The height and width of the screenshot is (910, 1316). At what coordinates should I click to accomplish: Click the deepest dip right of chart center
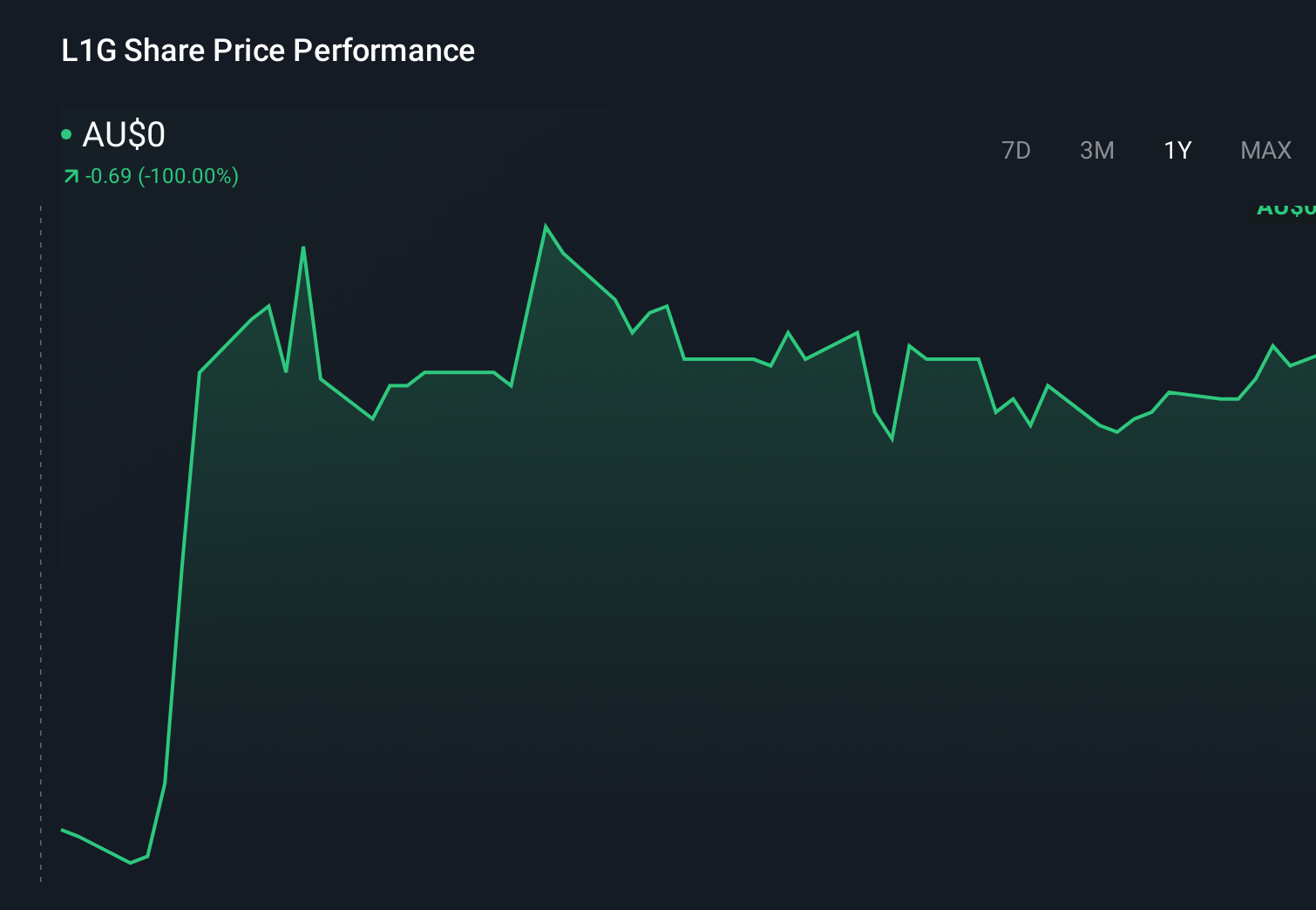tap(892, 439)
